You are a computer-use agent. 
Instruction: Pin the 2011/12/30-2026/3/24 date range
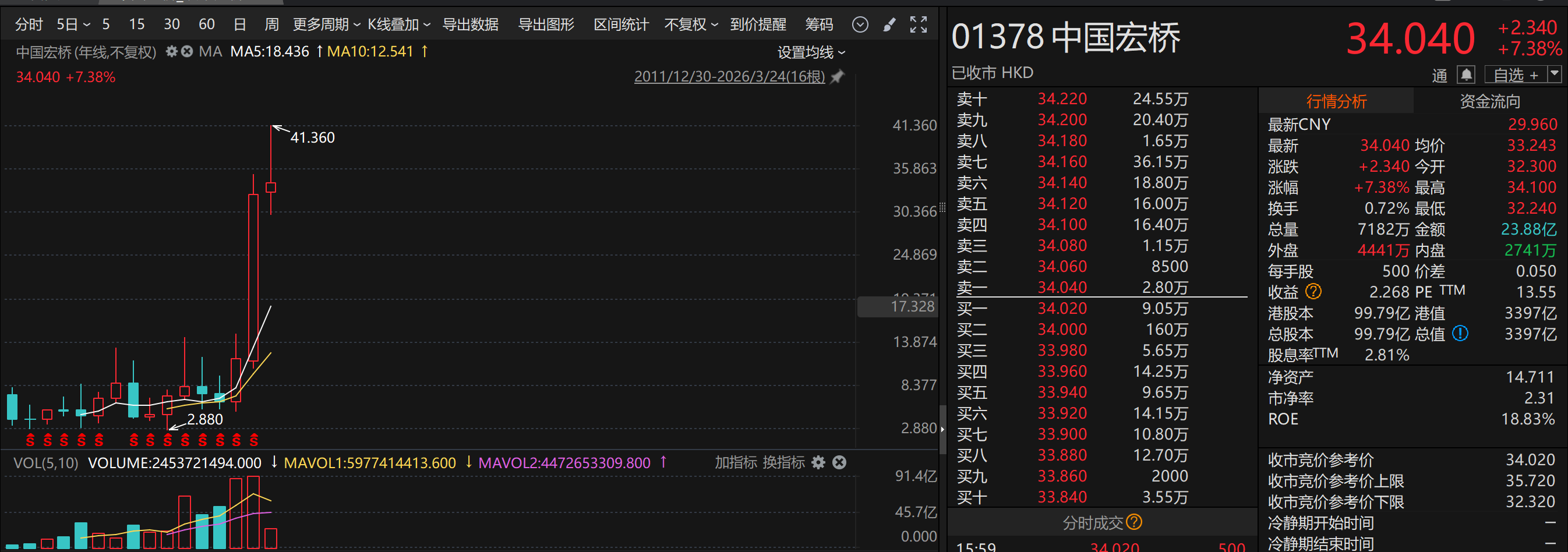(838, 77)
